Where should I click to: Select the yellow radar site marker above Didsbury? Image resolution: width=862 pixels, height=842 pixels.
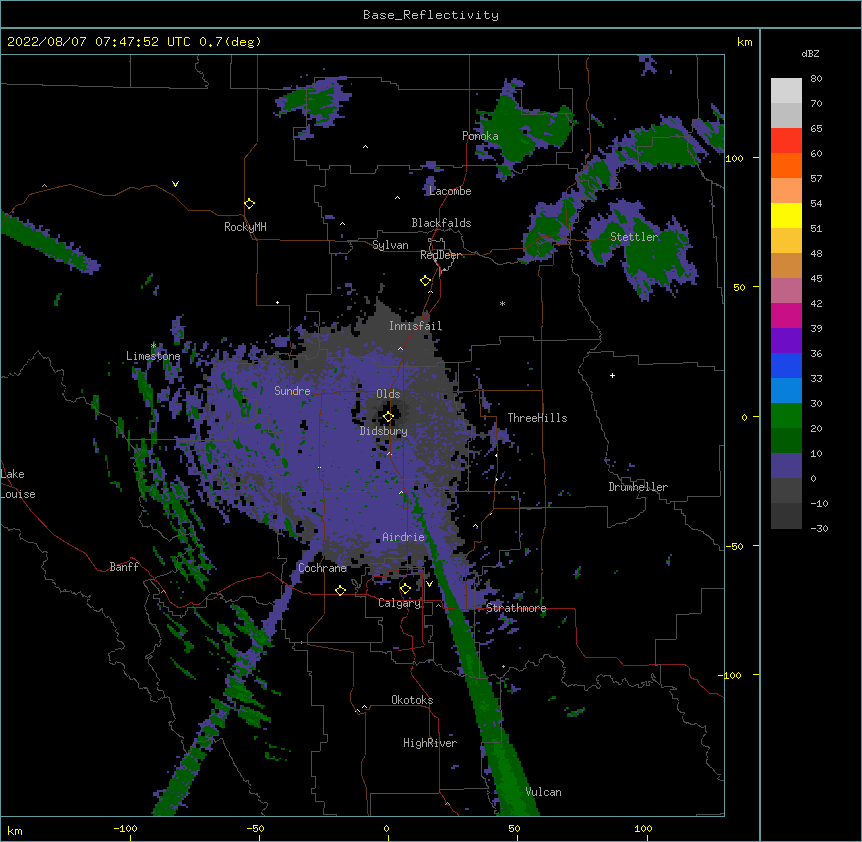point(389,417)
